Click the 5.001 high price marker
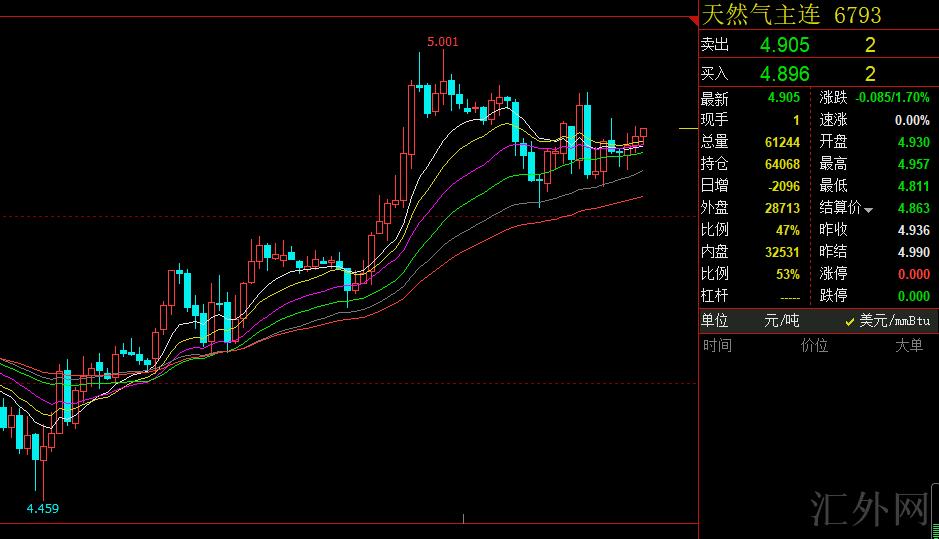 [442, 41]
